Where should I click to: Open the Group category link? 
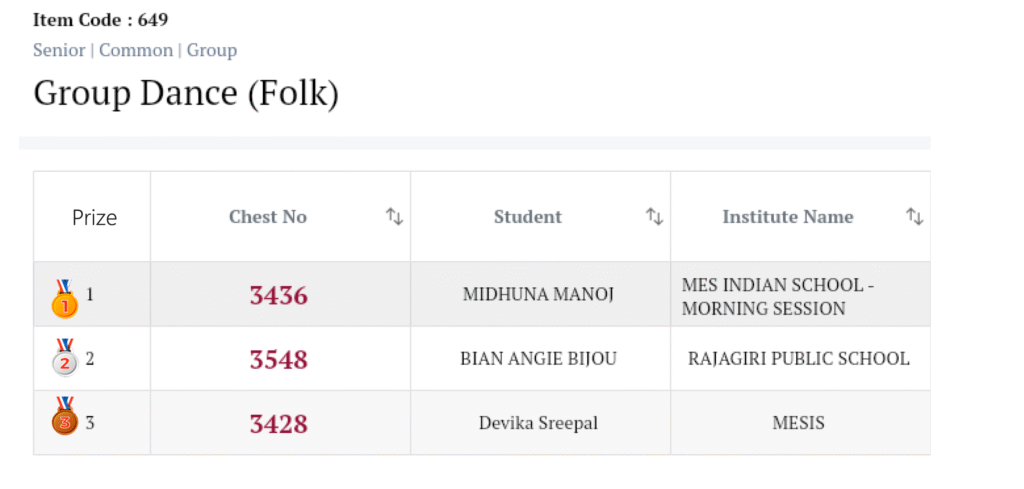coord(212,50)
